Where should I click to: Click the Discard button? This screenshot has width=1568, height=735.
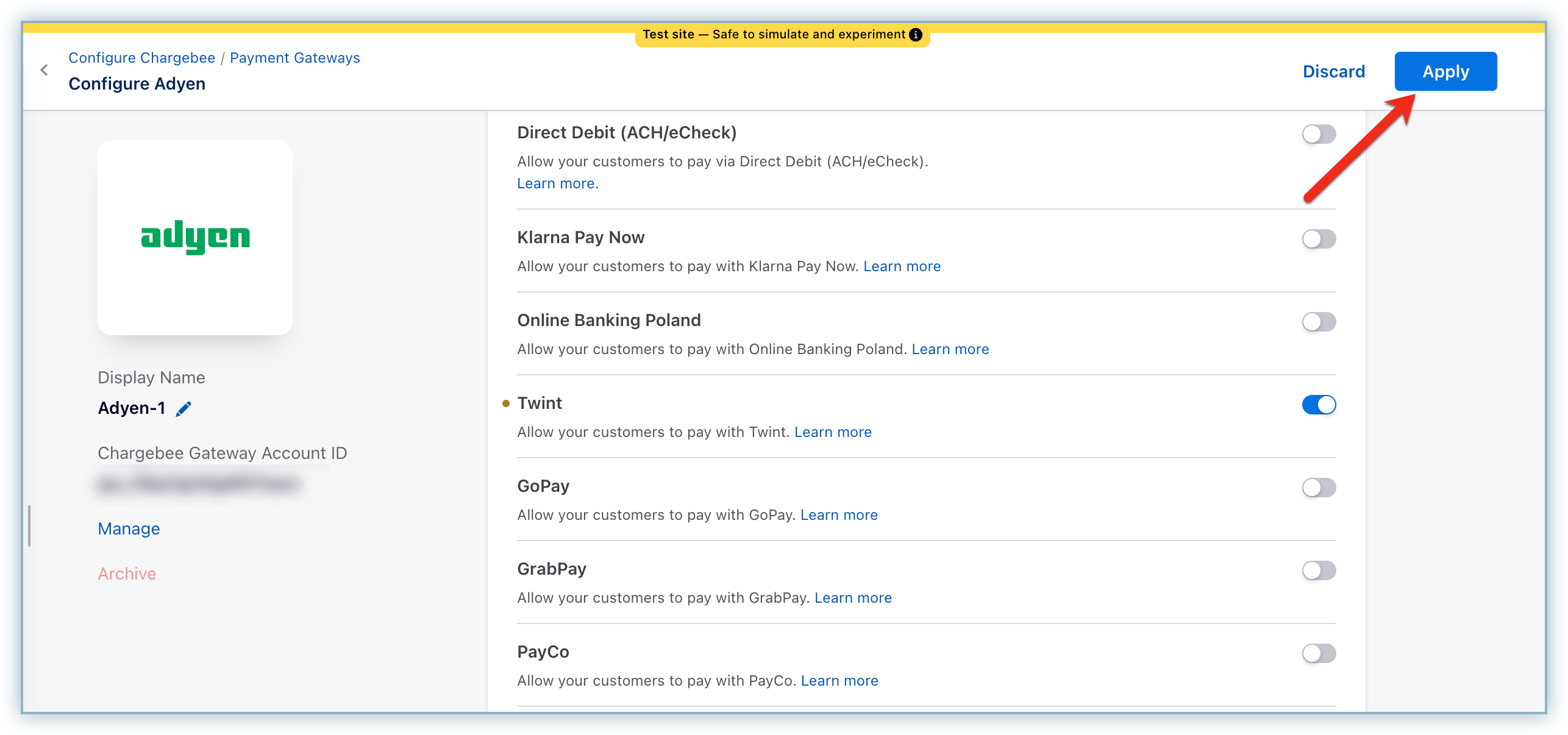click(x=1333, y=71)
